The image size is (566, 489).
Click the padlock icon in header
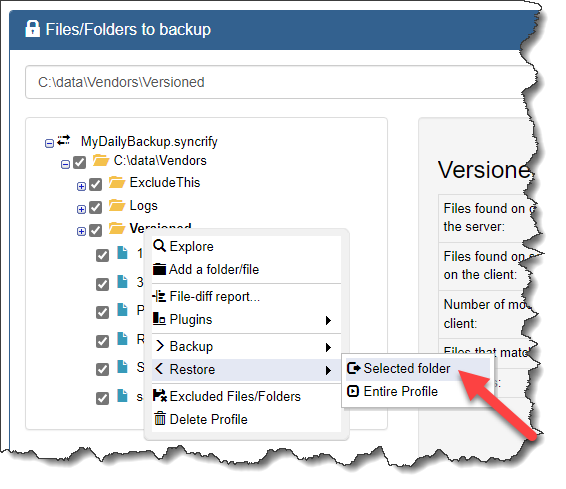pyautogui.click(x=32, y=29)
